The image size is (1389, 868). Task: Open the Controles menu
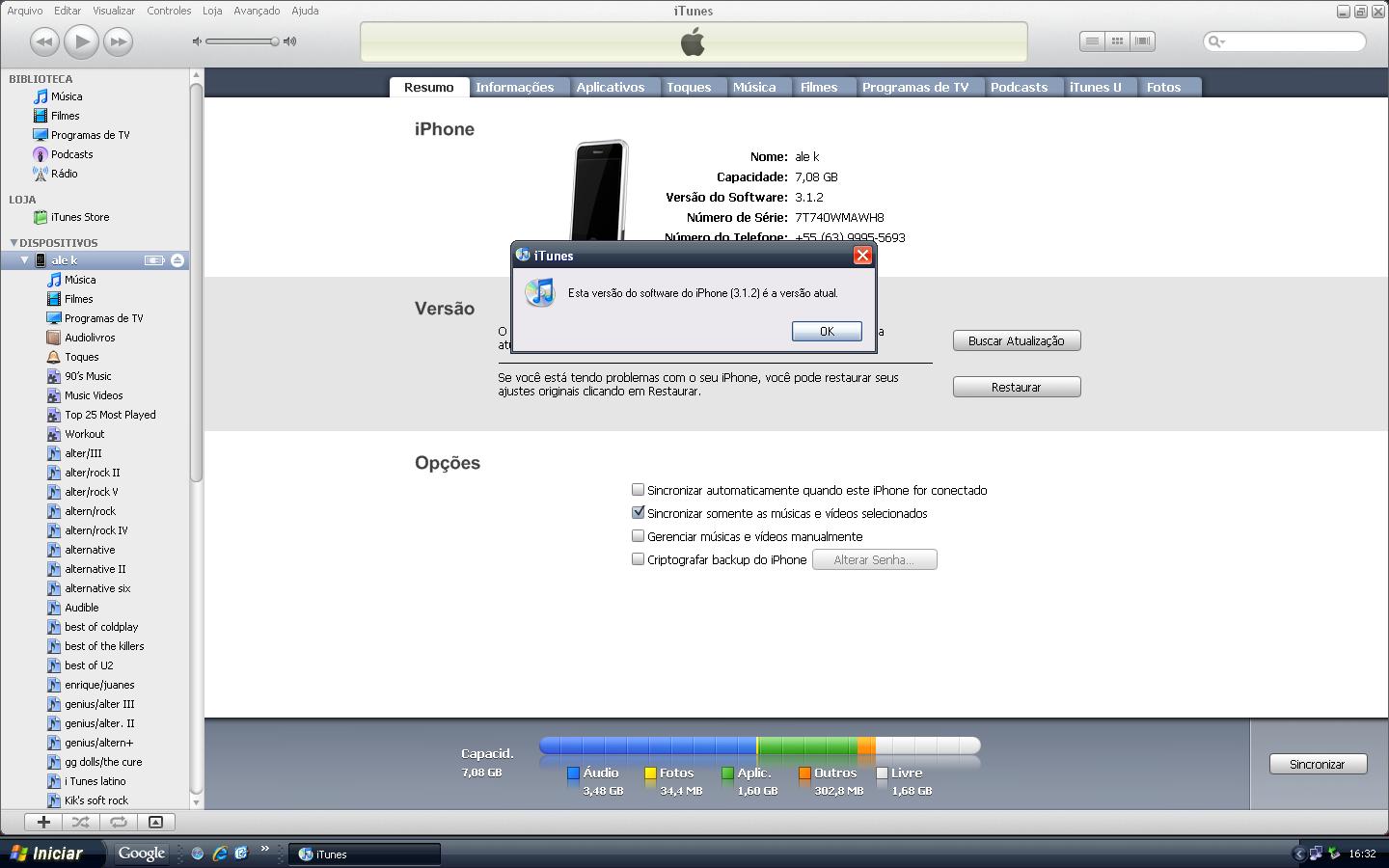click(x=169, y=11)
